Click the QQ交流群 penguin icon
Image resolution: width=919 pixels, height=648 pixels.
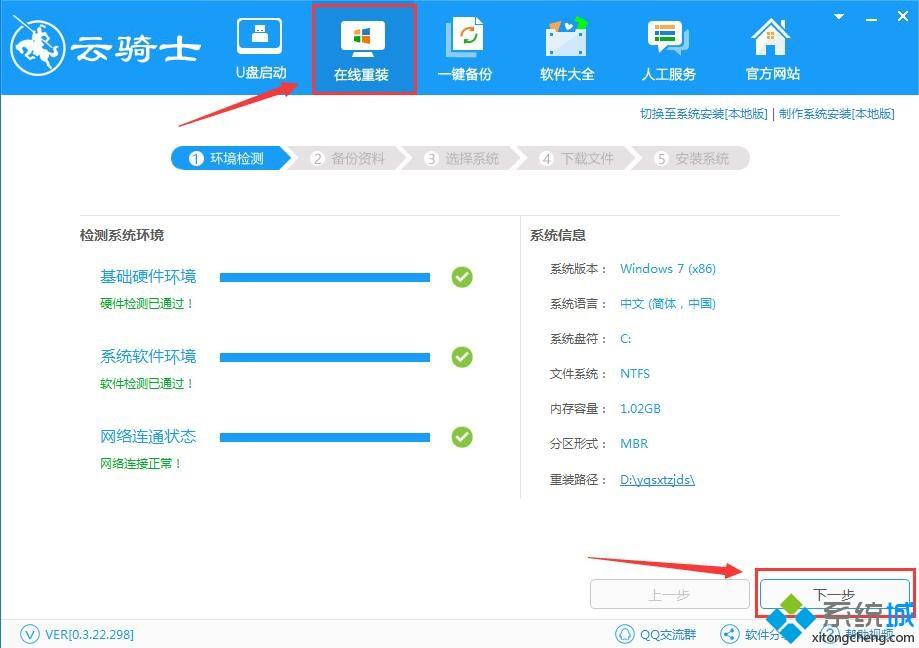click(x=625, y=634)
